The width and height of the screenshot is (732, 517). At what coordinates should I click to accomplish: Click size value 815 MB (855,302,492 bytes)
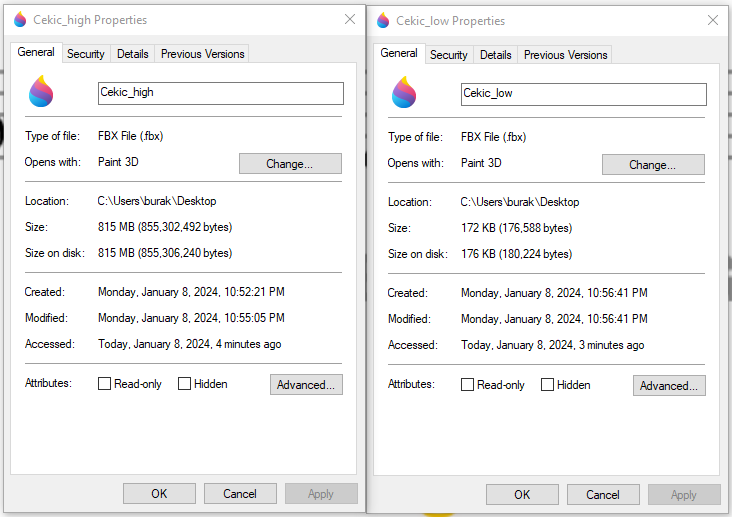click(165, 227)
